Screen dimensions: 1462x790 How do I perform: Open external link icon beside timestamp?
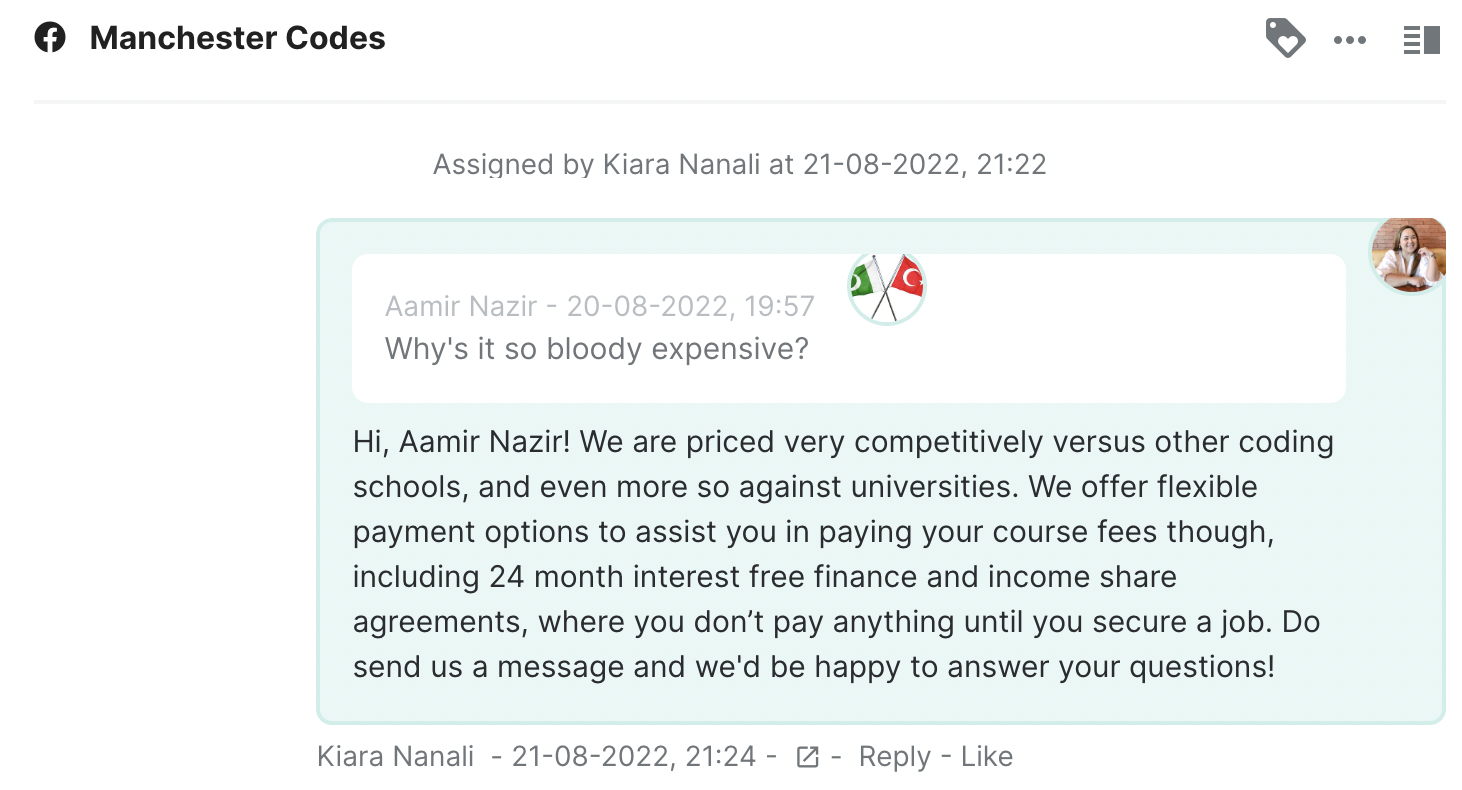pyautogui.click(x=807, y=757)
